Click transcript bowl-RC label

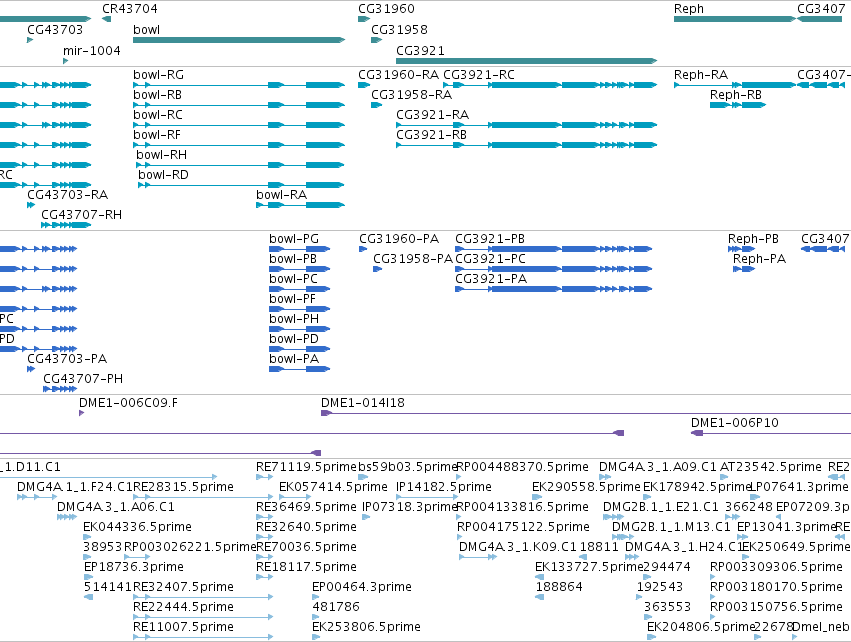tap(158, 115)
